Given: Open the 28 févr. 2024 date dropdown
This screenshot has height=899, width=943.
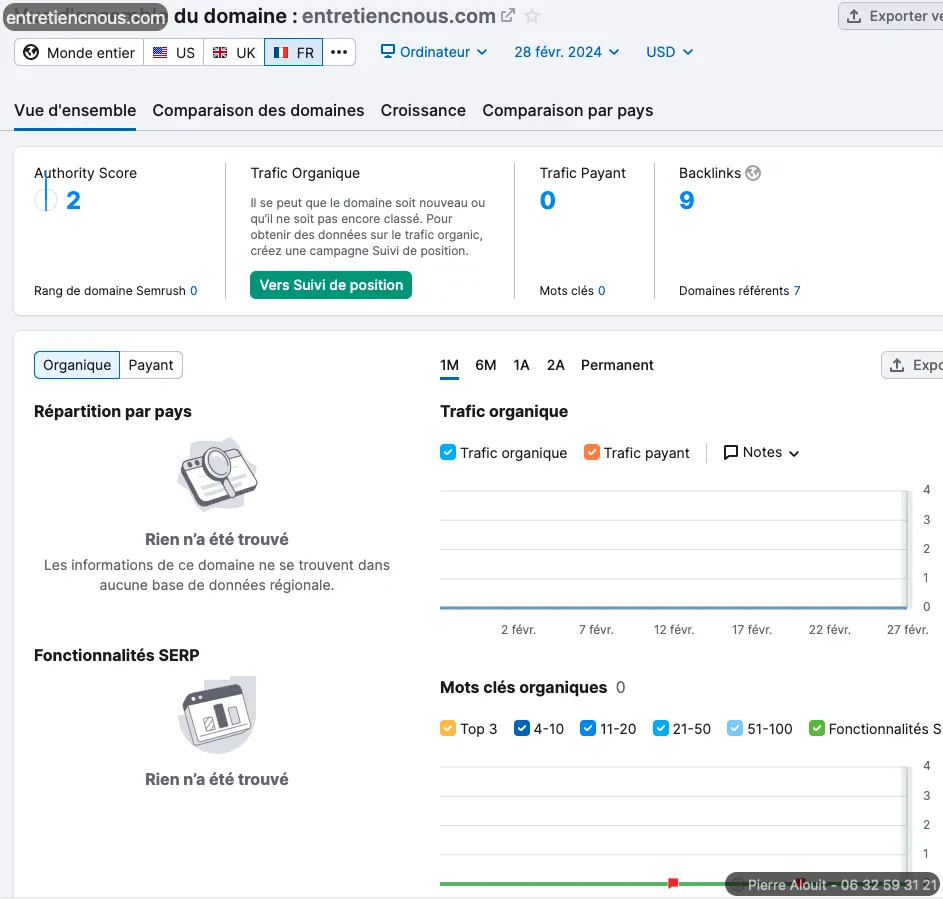Looking at the screenshot, I should click(x=566, y=52).
